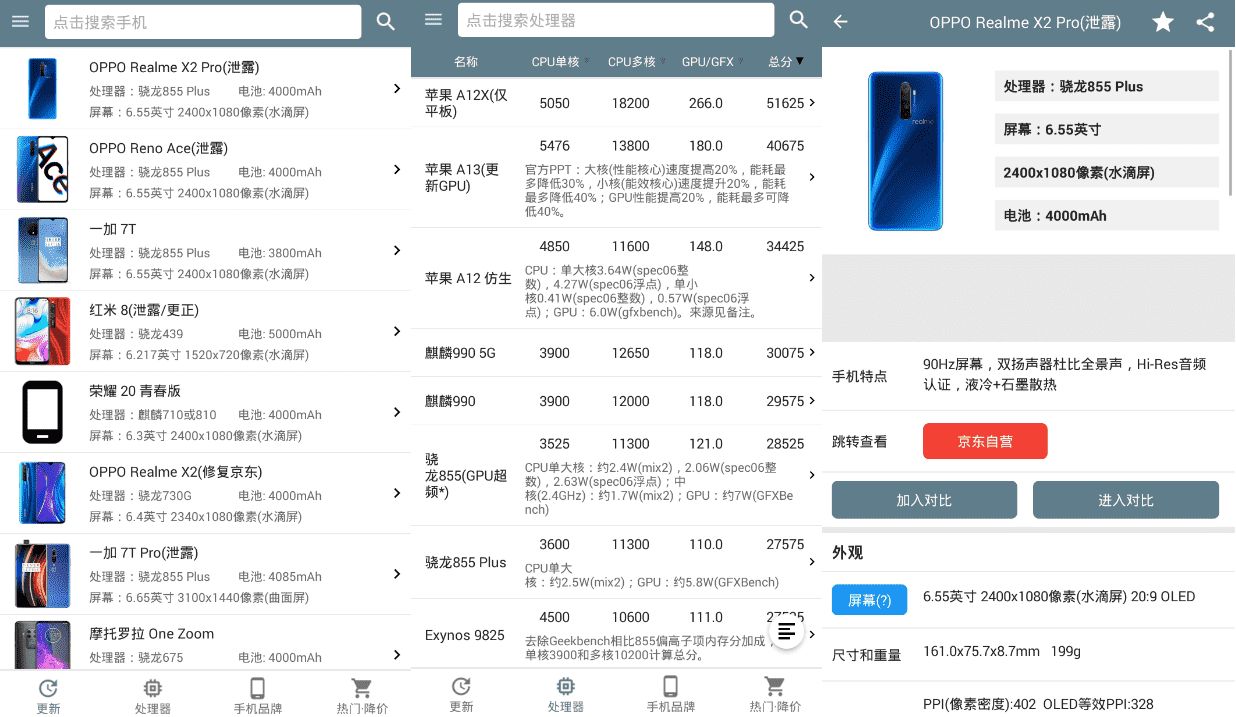The height and width of the screenshot is (717, 1236).
Task: Toggle the star favorite for Realme X2 Pro
Action: 1162,22
